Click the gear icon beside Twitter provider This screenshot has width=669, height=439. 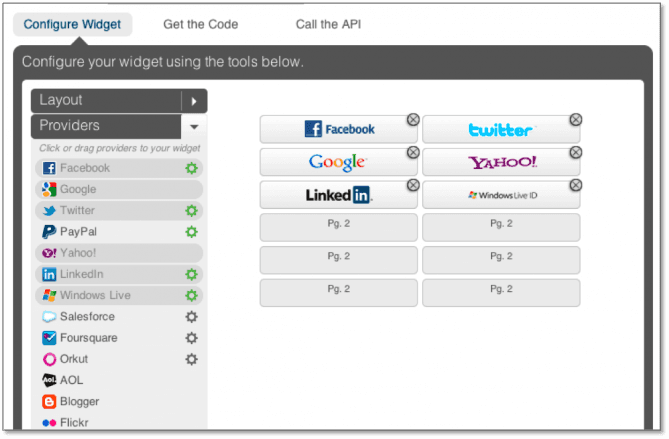tap(192, 211)
